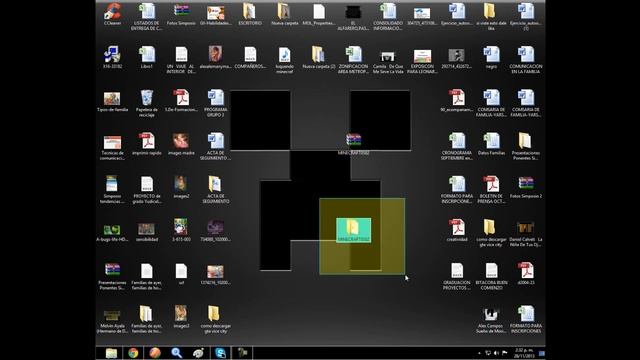This screenshot has height=360, width=640.
Task: Open Simposio tendencias file icon
Action: [x=112, y=189]
